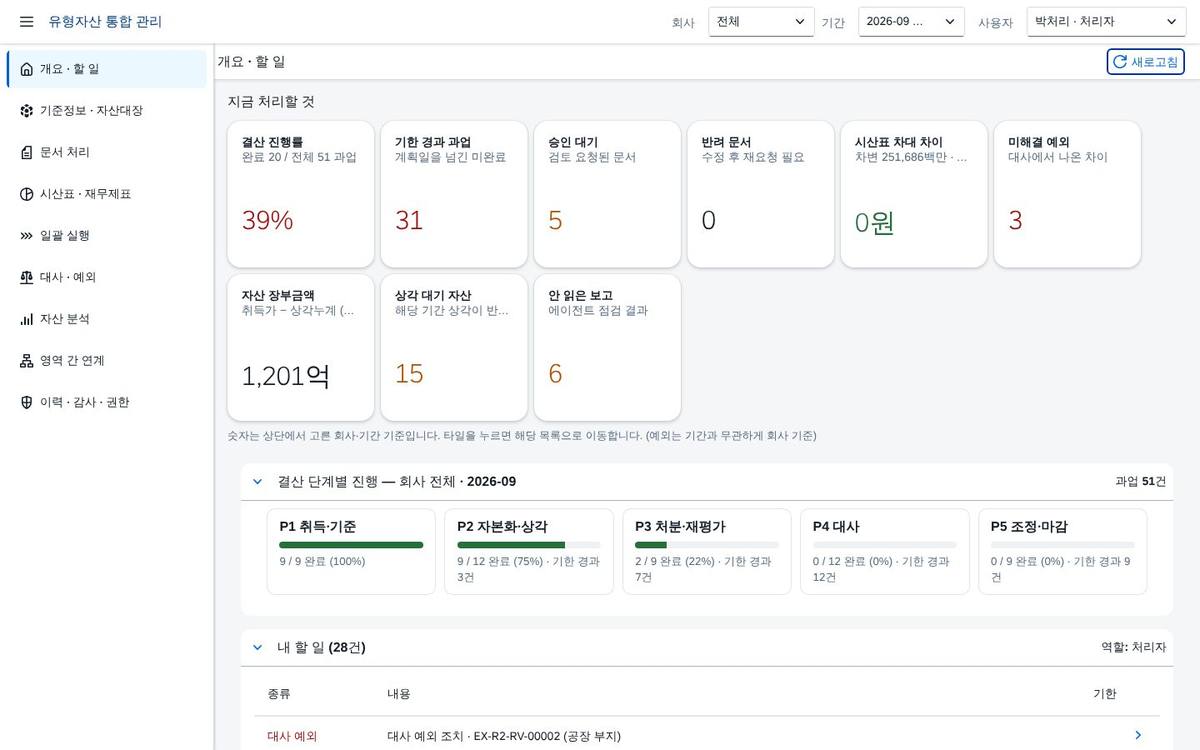1200x750 pixels.
Task: Click the 과업 51건 count text
Action: tap(1141, 482)
